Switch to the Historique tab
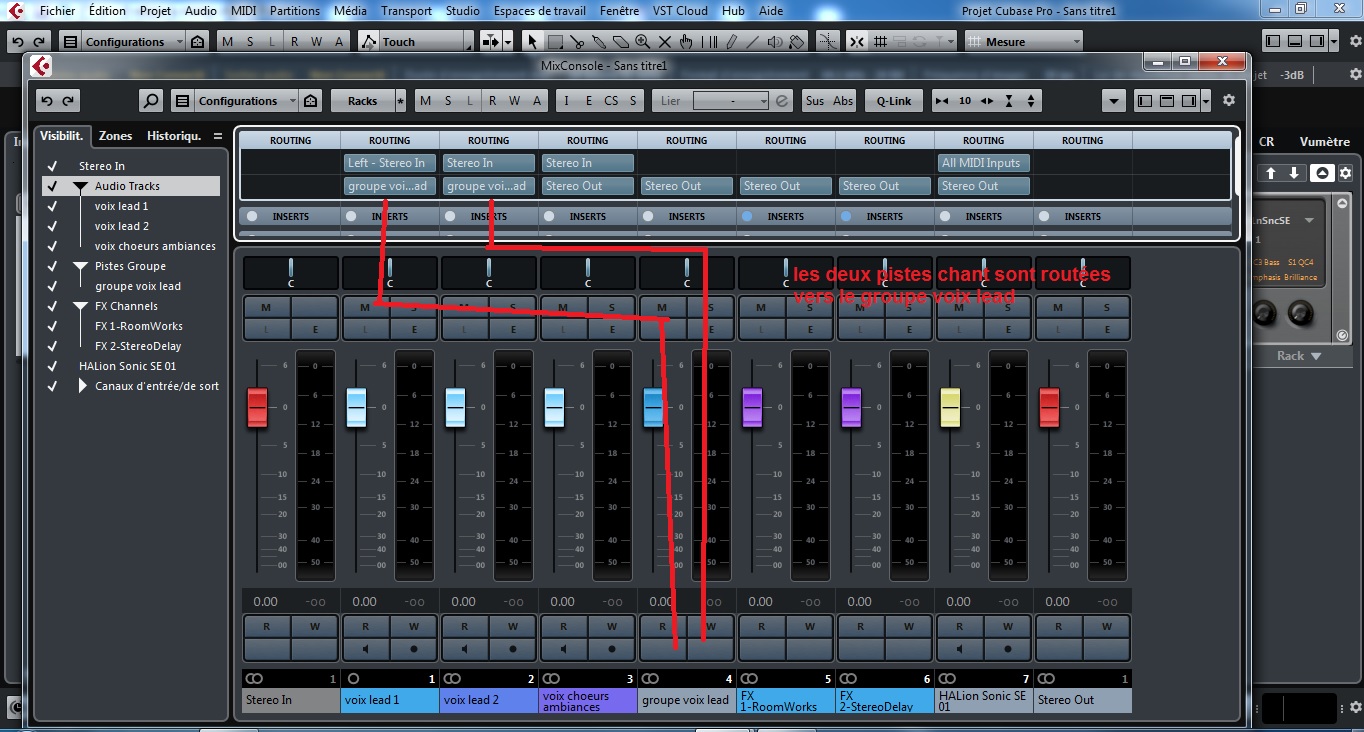 coord(174,136)
